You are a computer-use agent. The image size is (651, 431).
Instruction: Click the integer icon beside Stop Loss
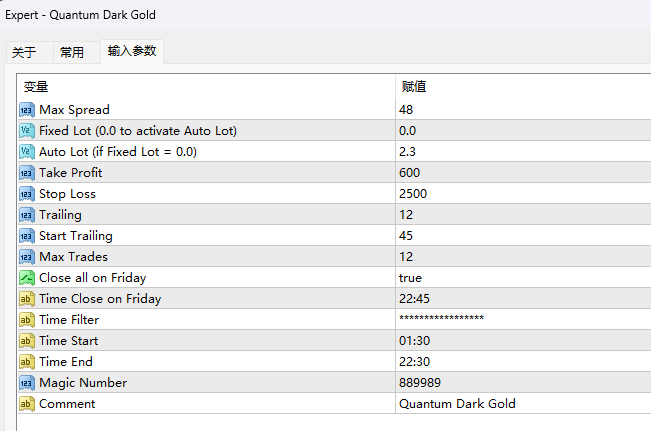point(27,194)
